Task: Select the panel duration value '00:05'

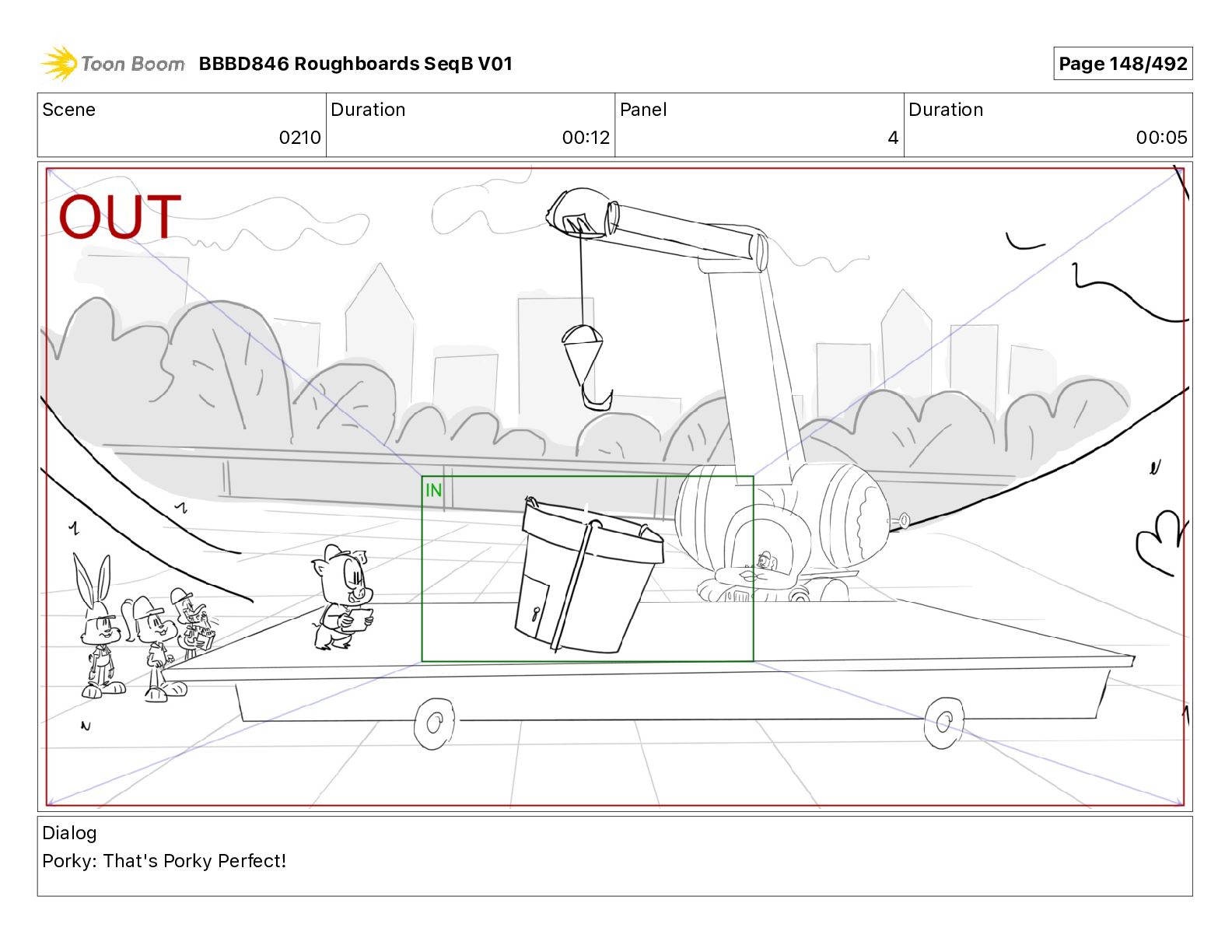Action: click(x=1161, y=138)
